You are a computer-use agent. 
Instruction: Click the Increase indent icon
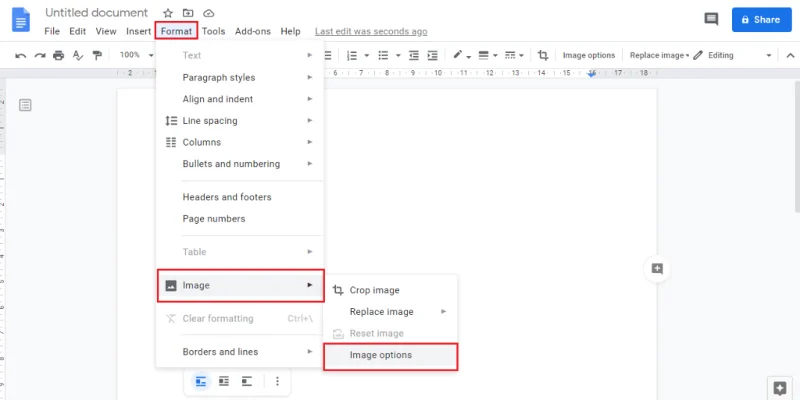click(x=433, y=56)
